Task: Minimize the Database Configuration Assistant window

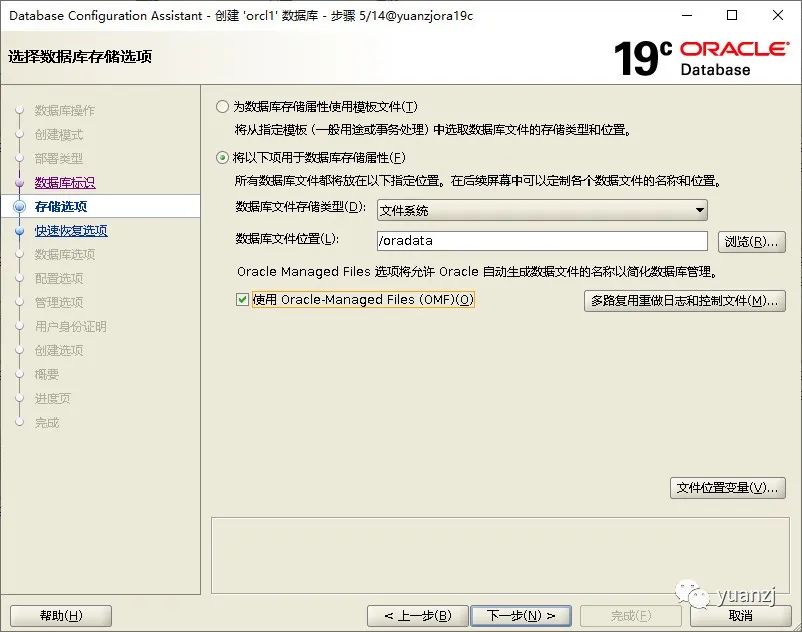Action: point(687,15)
